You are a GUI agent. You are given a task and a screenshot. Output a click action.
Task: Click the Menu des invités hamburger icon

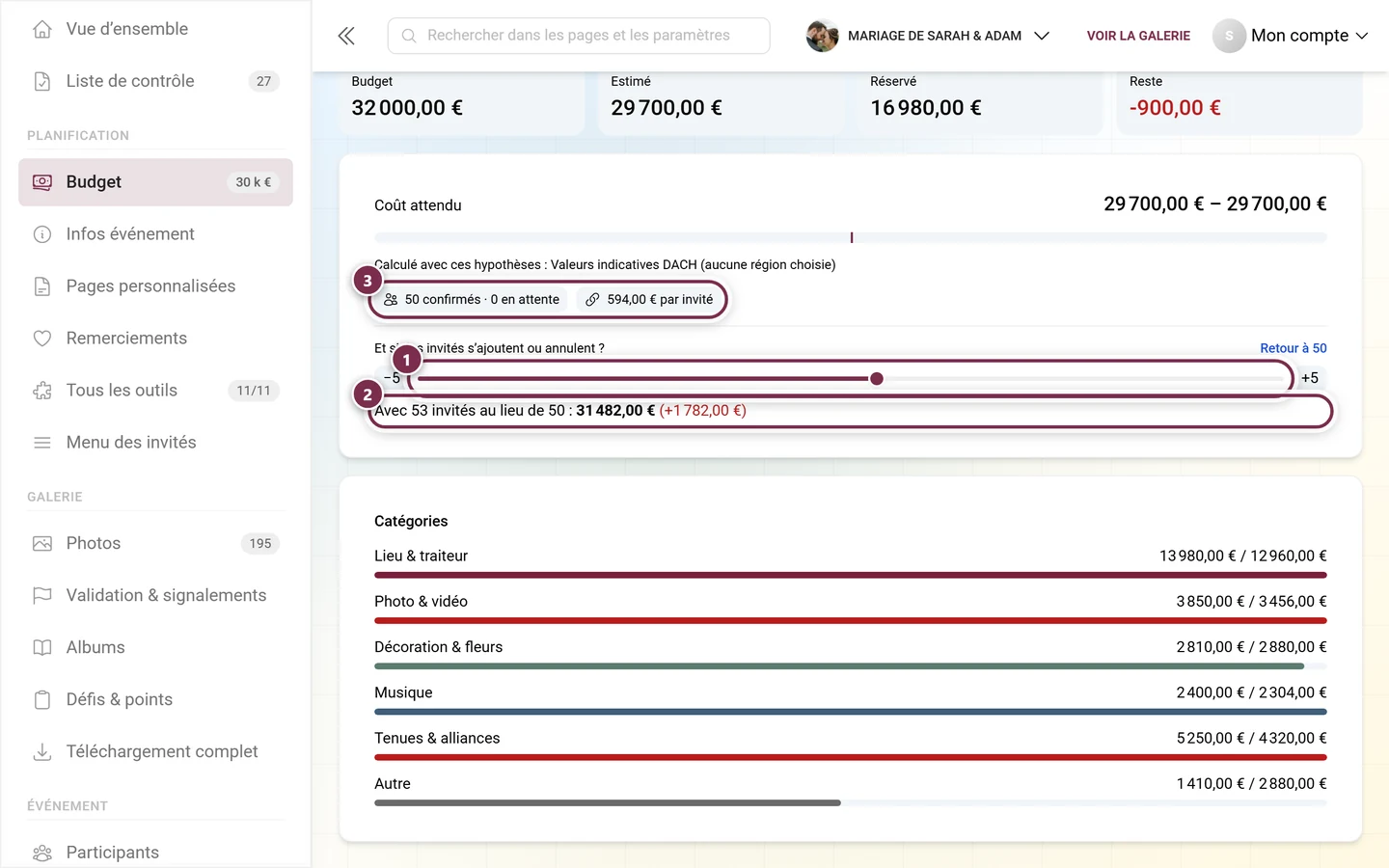pos(42,443)
